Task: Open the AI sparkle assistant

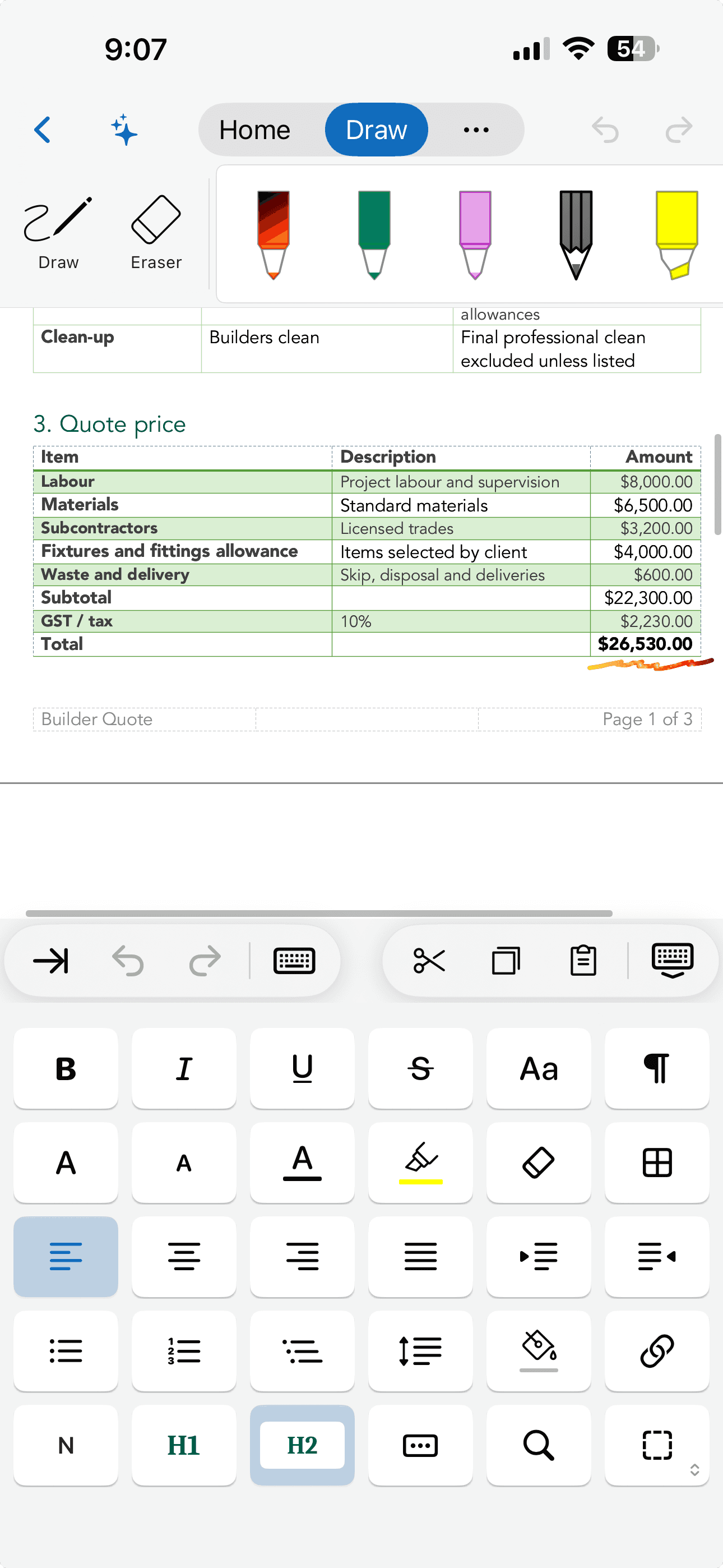Action: pyautogui.click(x=124, y=130)
